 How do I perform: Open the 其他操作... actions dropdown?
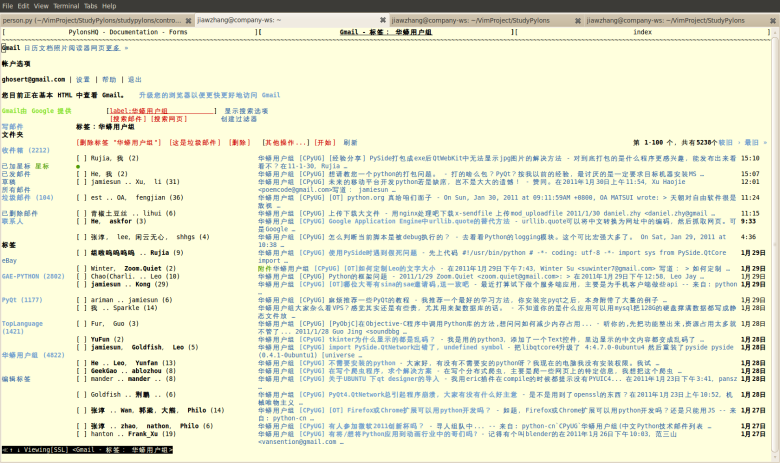point(291,142)
